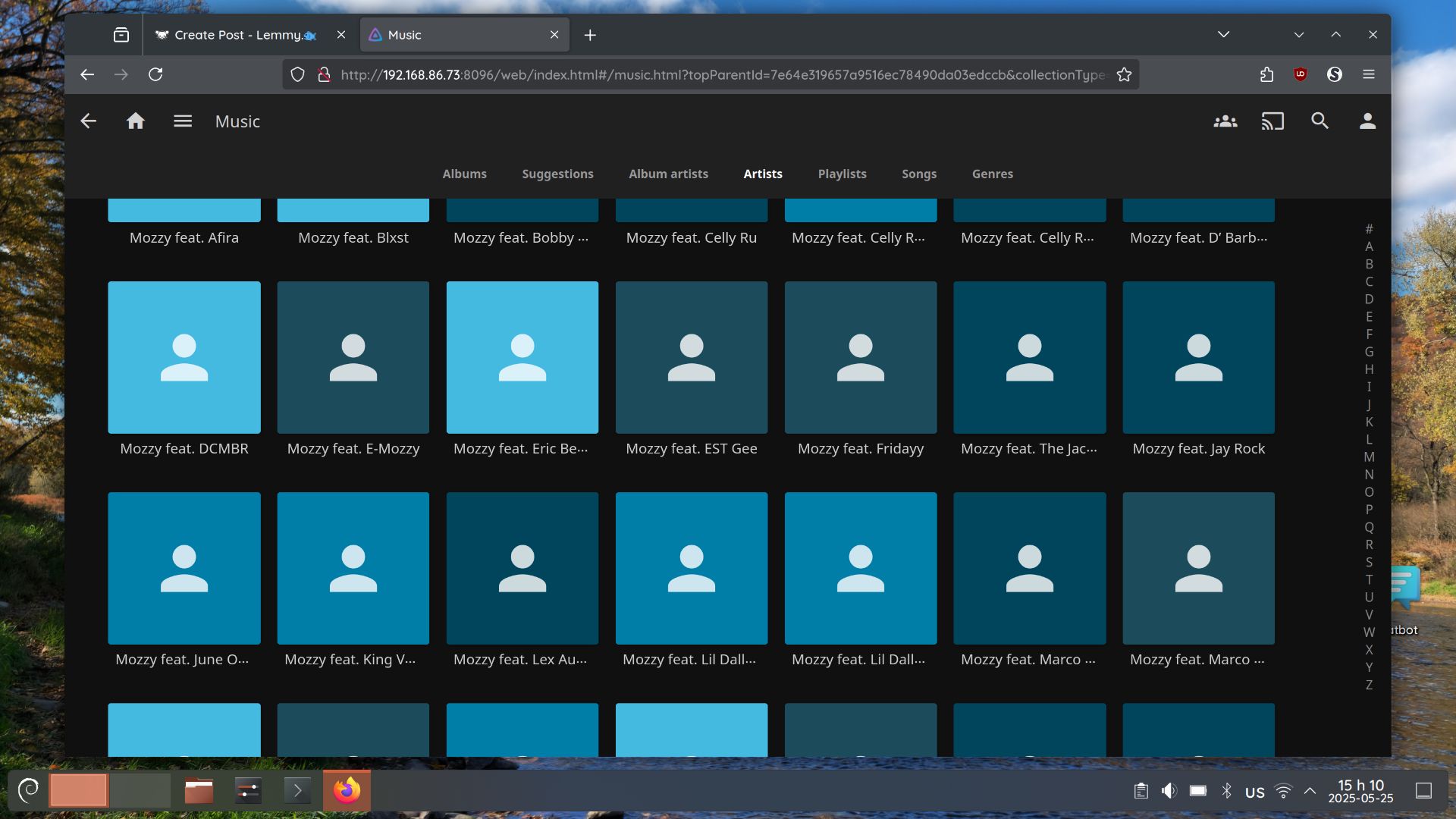Open the Debian application launcher
Viewport: 1456px width, 819px height.
click(28, 791)
